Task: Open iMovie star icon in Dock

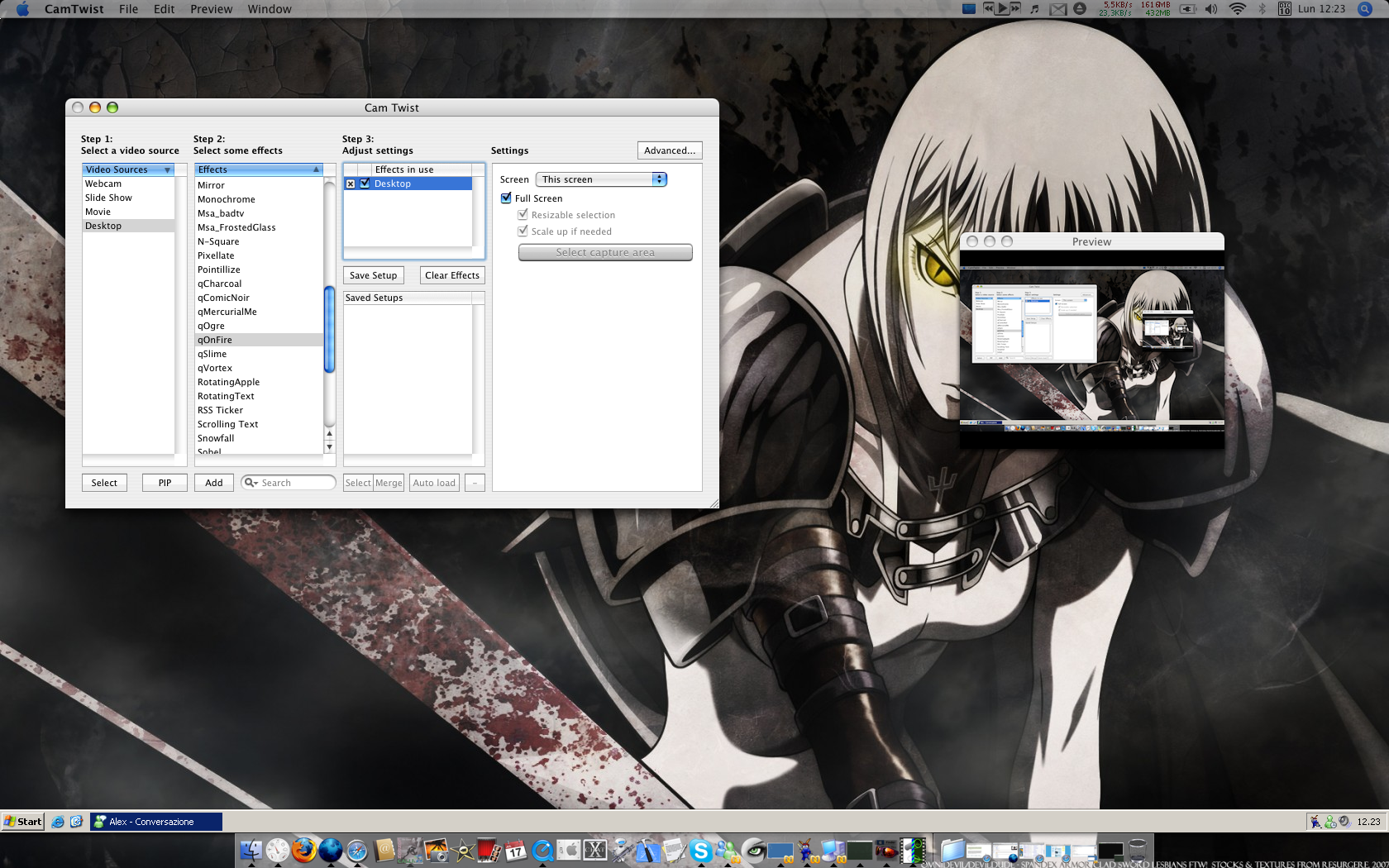Action: coord(463,850)
